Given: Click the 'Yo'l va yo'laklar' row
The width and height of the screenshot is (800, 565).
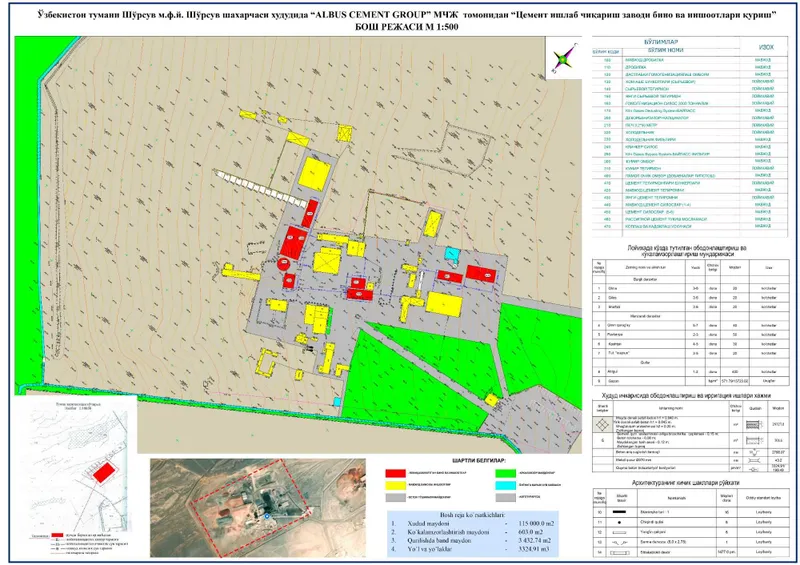Looking at the screenshot, I should tap(472, 549).
